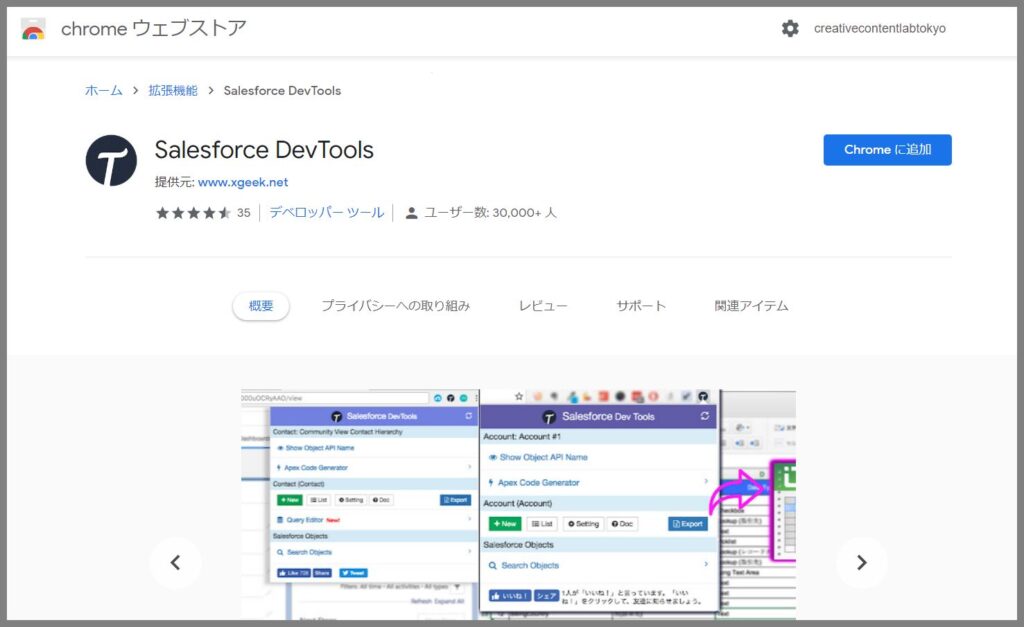Screen dimensions: 1024x627
Task: Toggle Show Object API Name eye icon
Action: (492, 457)
